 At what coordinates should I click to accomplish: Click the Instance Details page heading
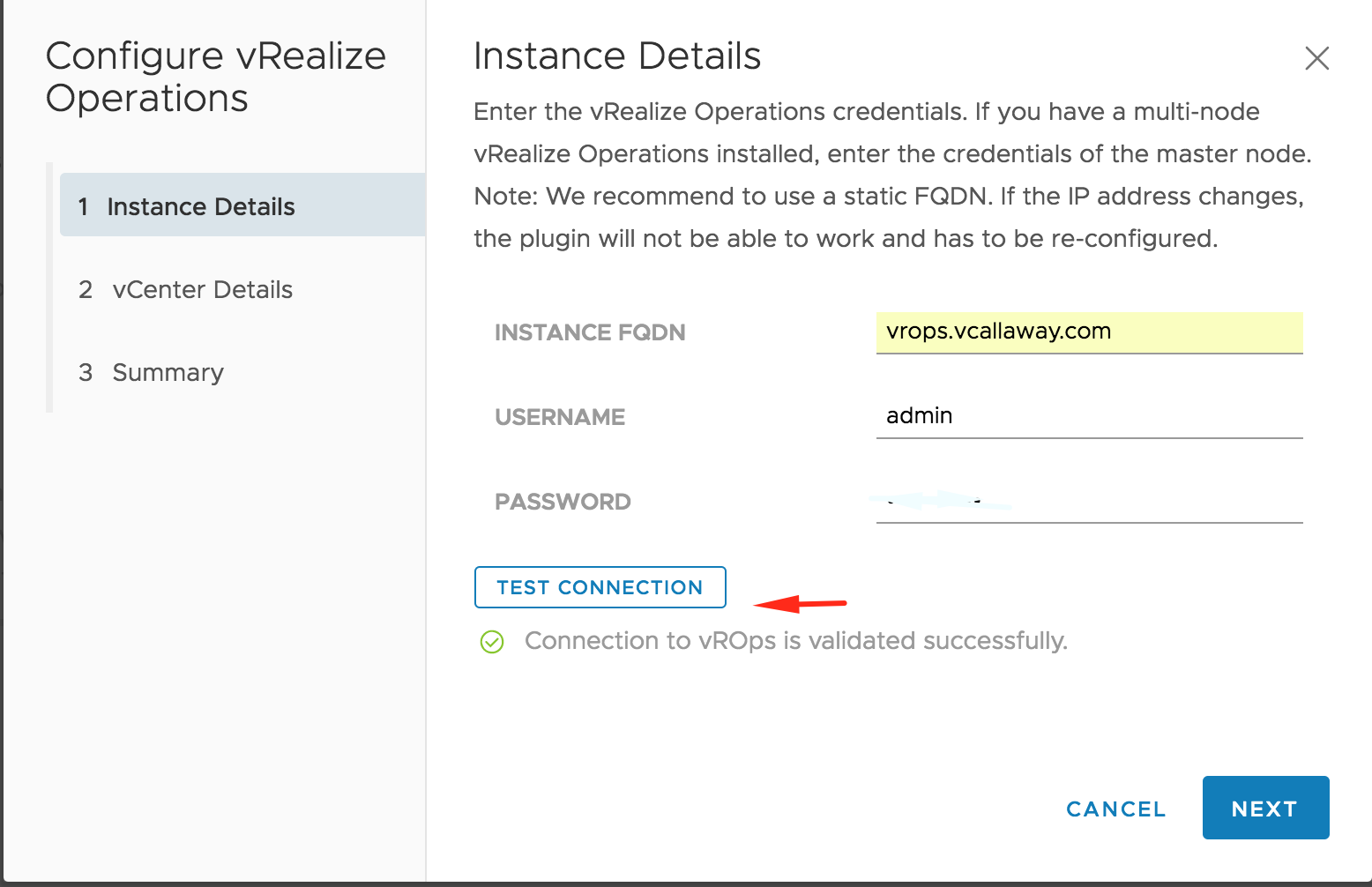(617, 56)
